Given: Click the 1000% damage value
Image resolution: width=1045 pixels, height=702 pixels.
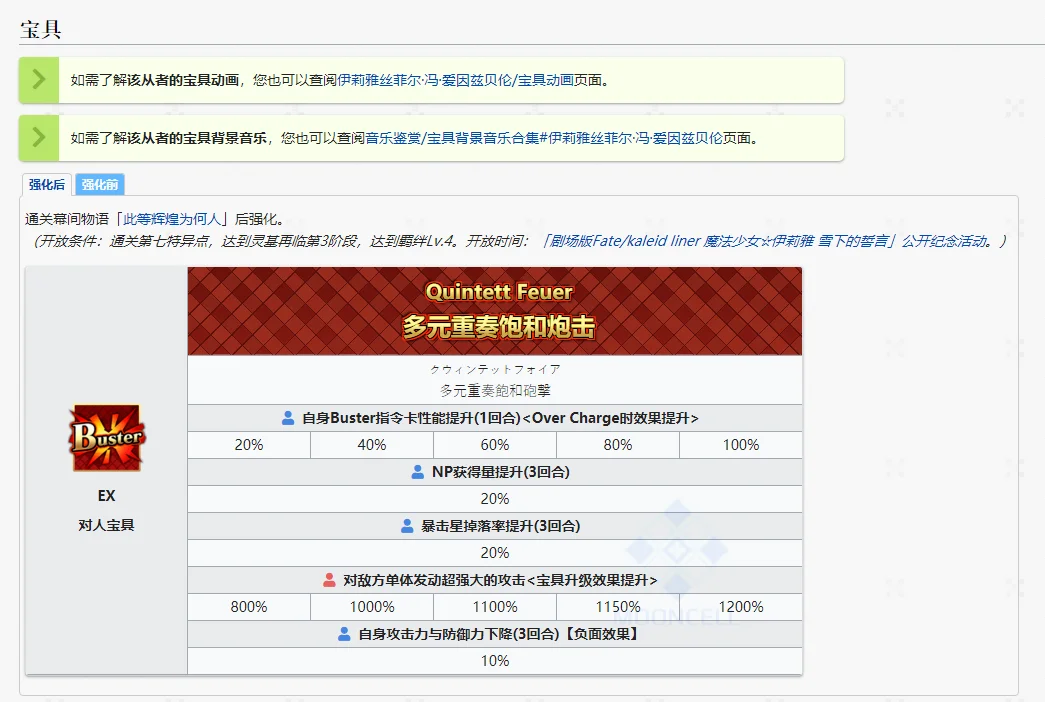Looking at the screenshot, I should pos(372,607).
